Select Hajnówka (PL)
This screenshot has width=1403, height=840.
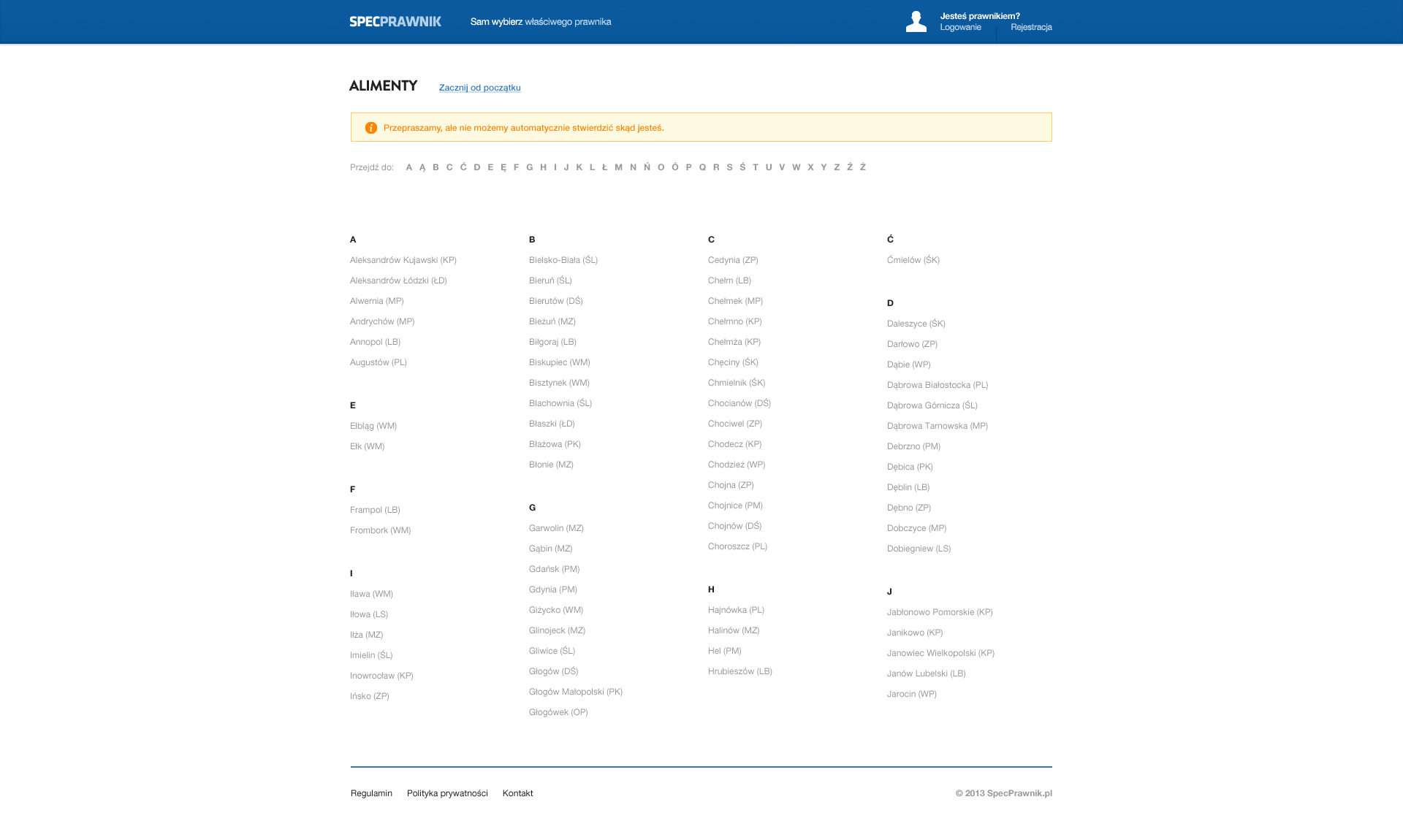click(737, 610)
